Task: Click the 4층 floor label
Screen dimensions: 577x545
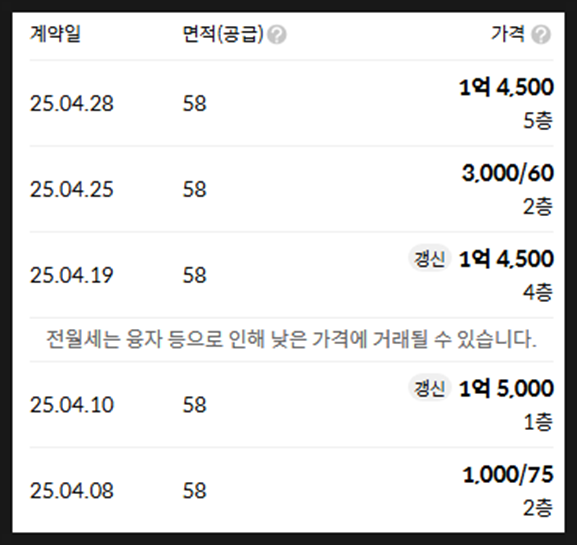Action: [x=538, y=292]
